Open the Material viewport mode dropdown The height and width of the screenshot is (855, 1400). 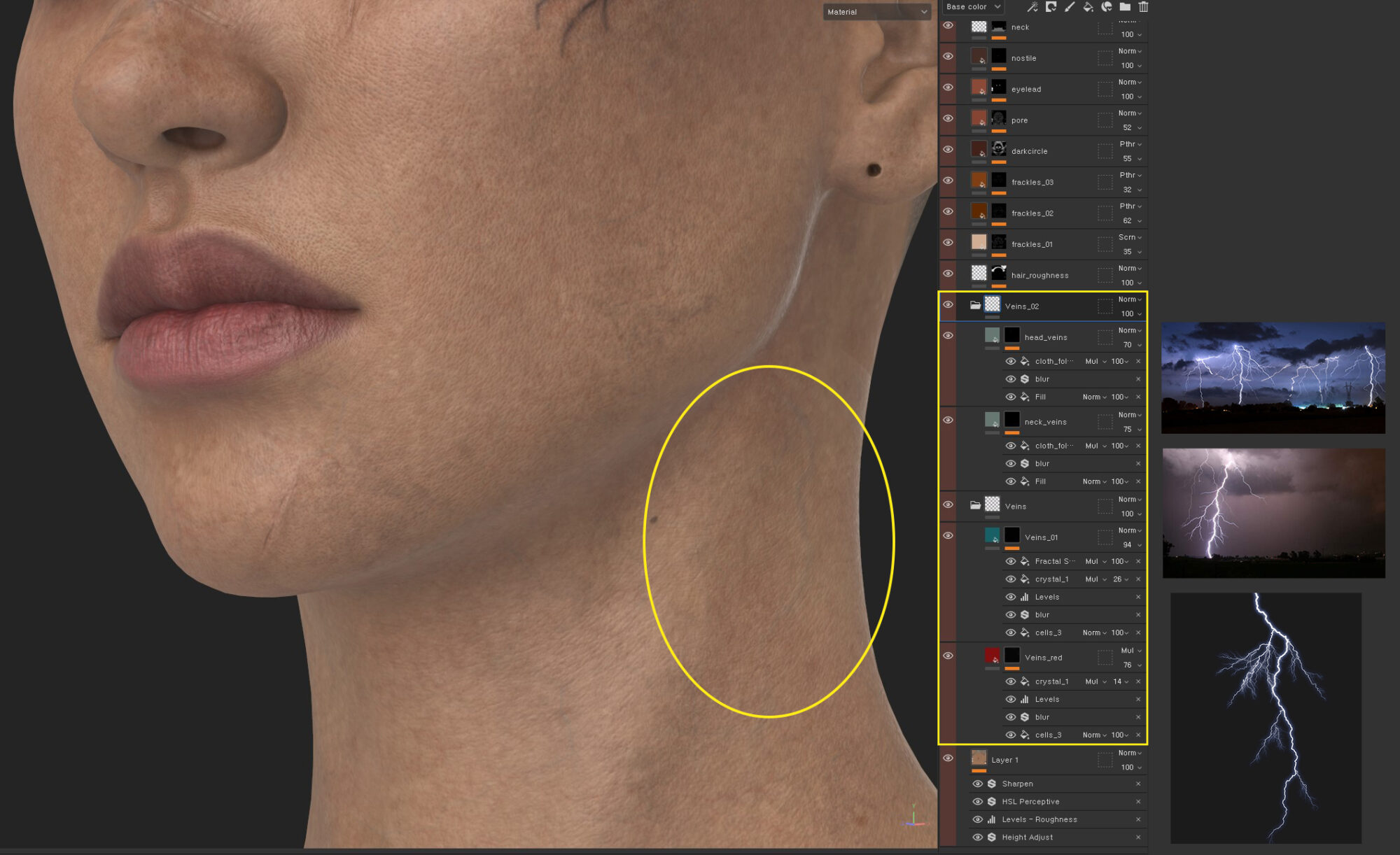[876, 12]
